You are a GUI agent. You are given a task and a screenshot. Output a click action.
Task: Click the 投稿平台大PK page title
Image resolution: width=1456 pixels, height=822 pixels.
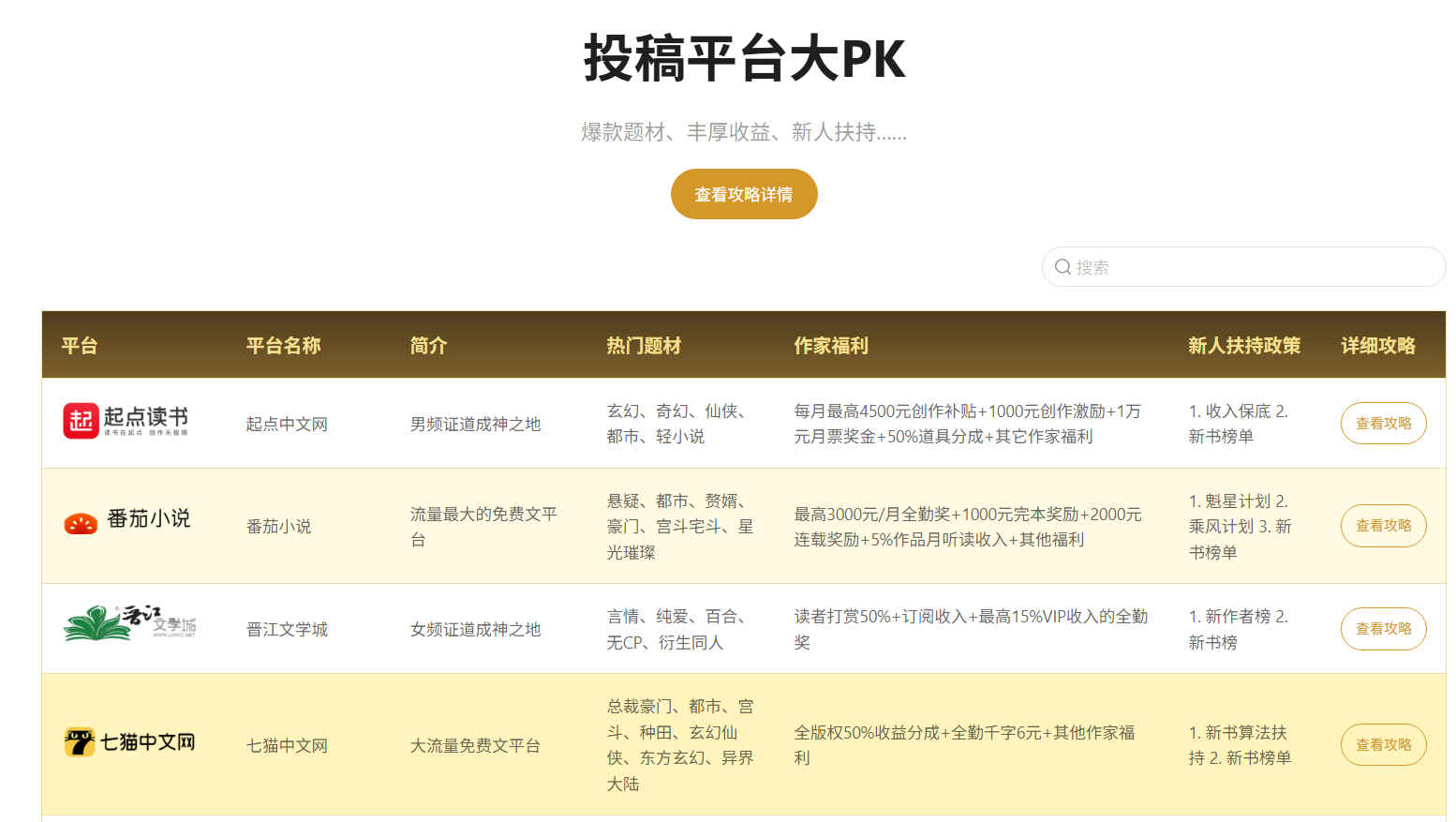pos(744,58)
